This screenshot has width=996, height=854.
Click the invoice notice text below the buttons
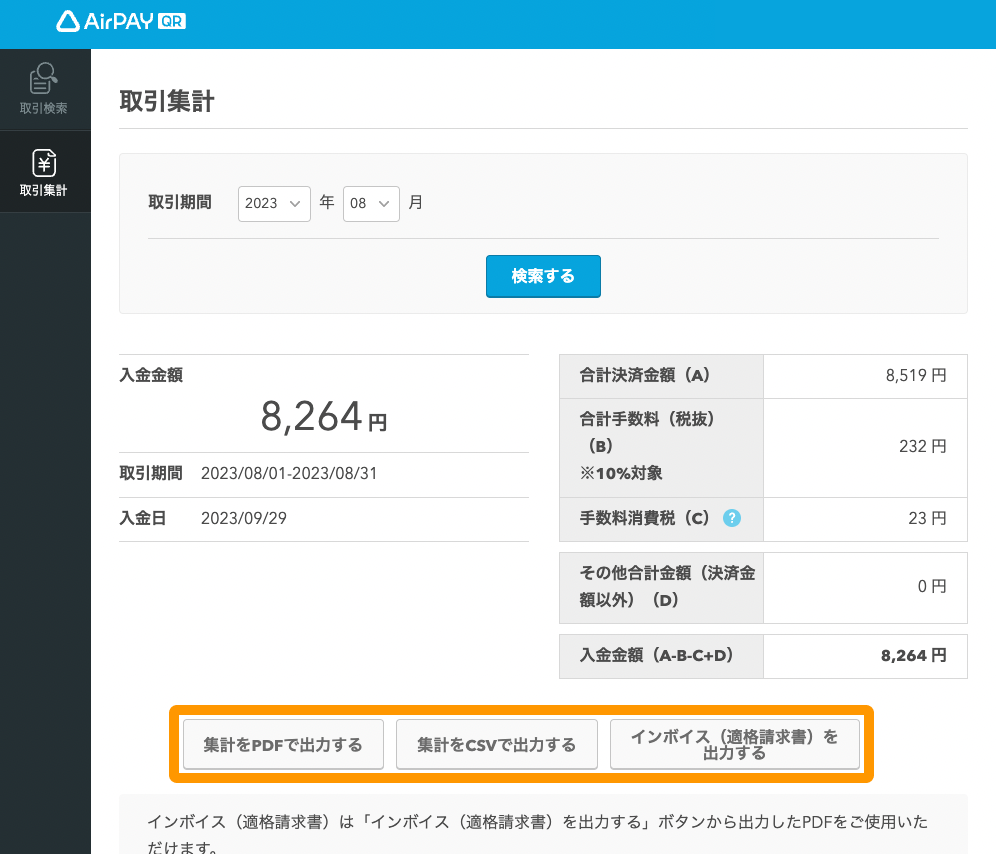coord(537,823)
